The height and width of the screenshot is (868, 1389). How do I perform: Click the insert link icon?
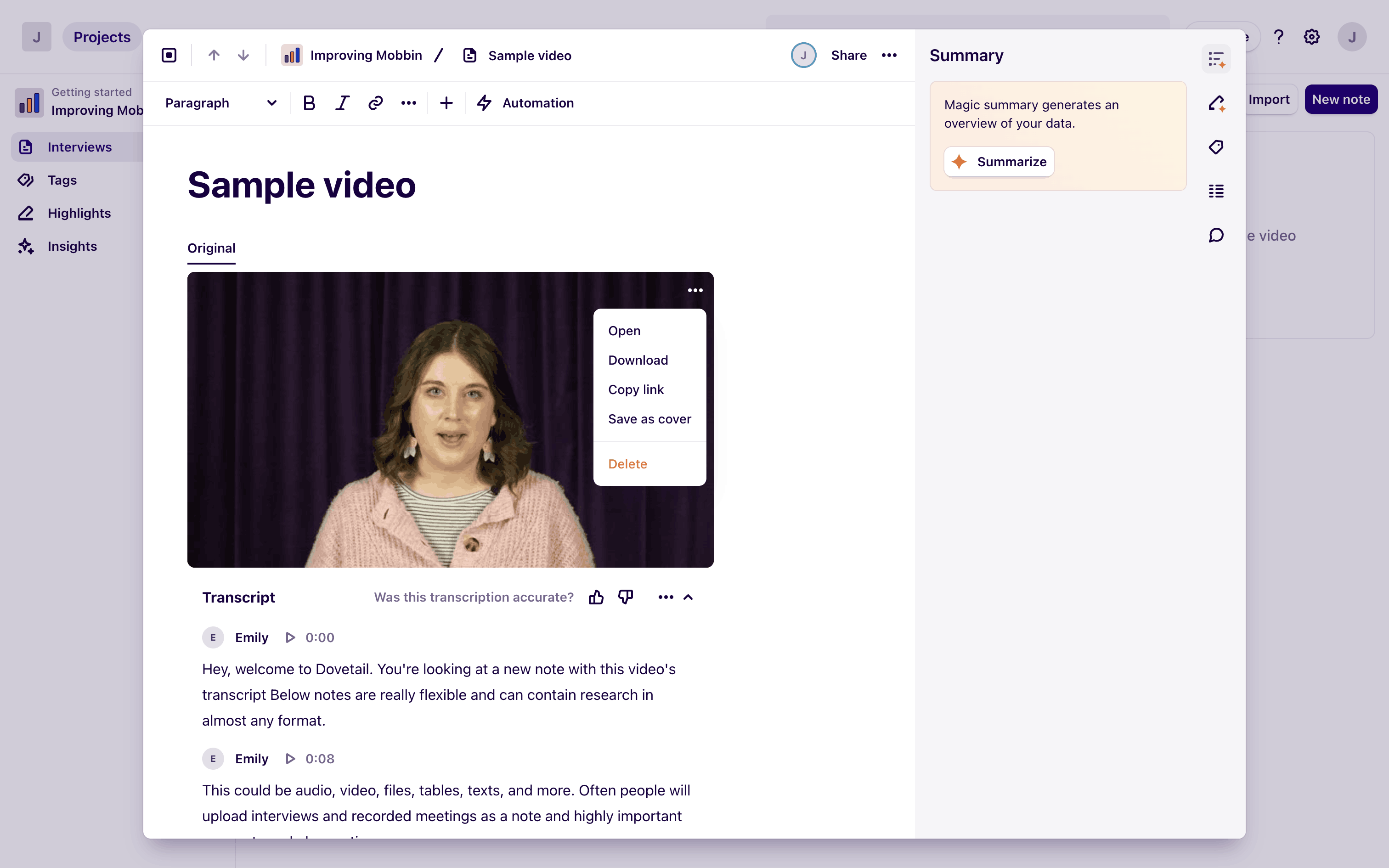375,103
